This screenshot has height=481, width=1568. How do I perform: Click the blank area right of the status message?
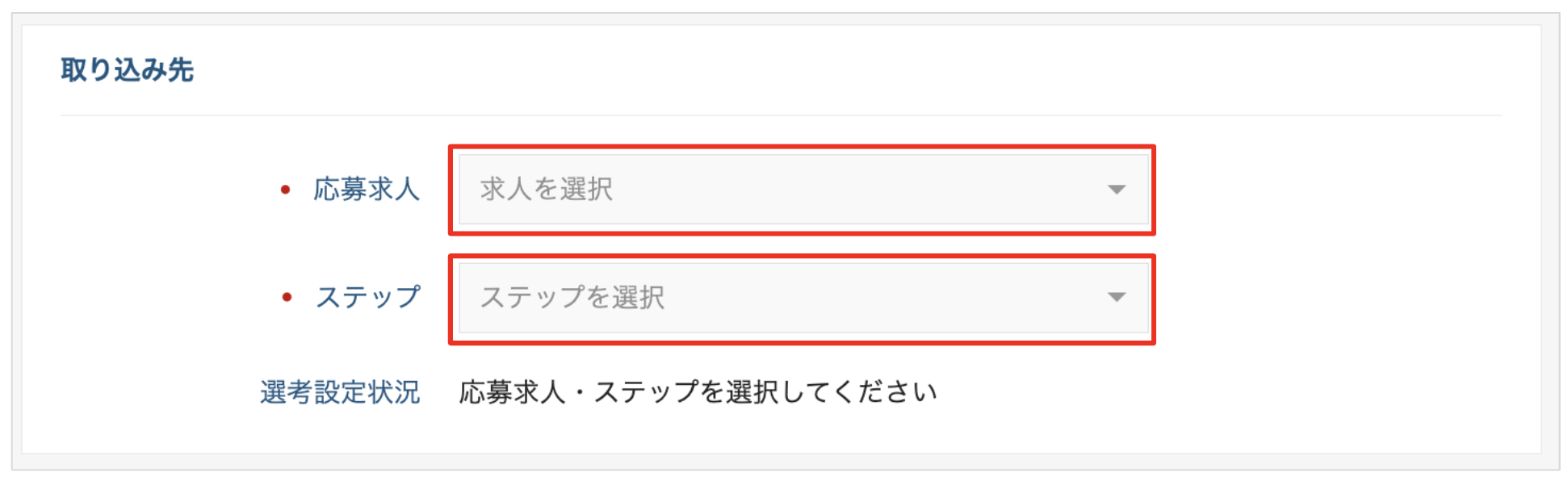coord(1211,392)
